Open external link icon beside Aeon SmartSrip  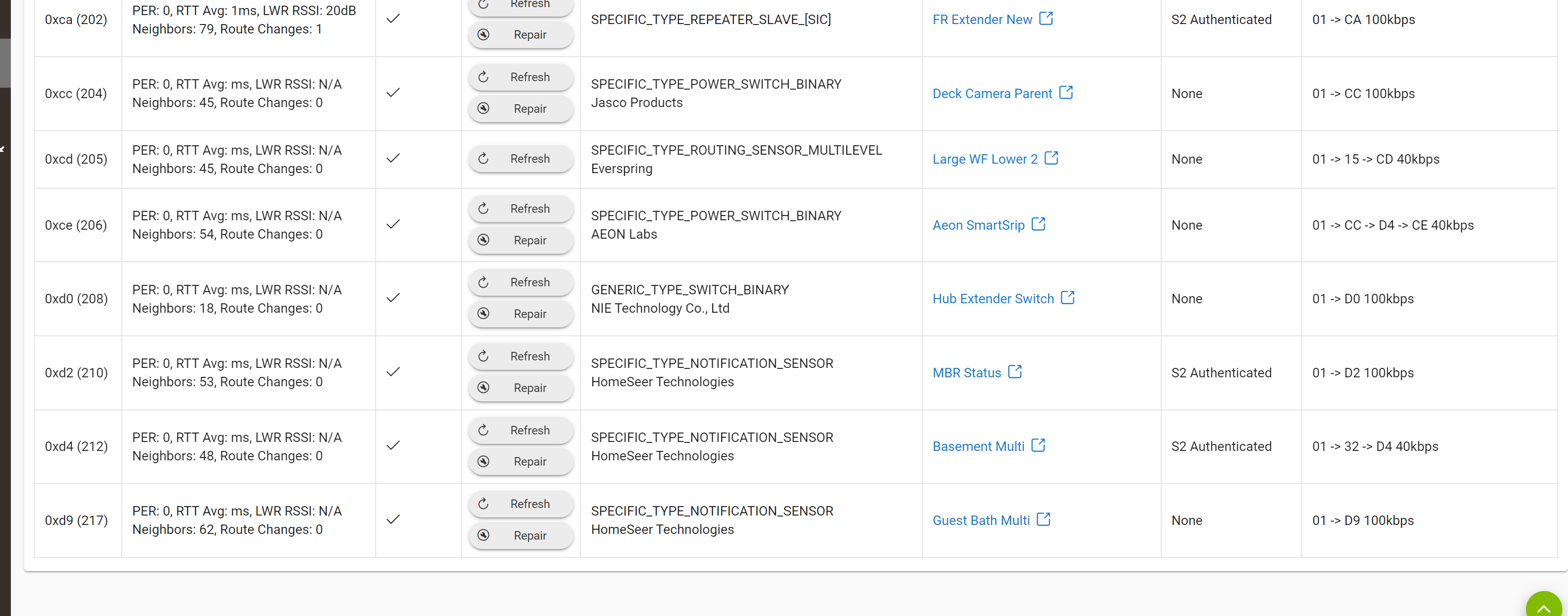[1038, 224]
